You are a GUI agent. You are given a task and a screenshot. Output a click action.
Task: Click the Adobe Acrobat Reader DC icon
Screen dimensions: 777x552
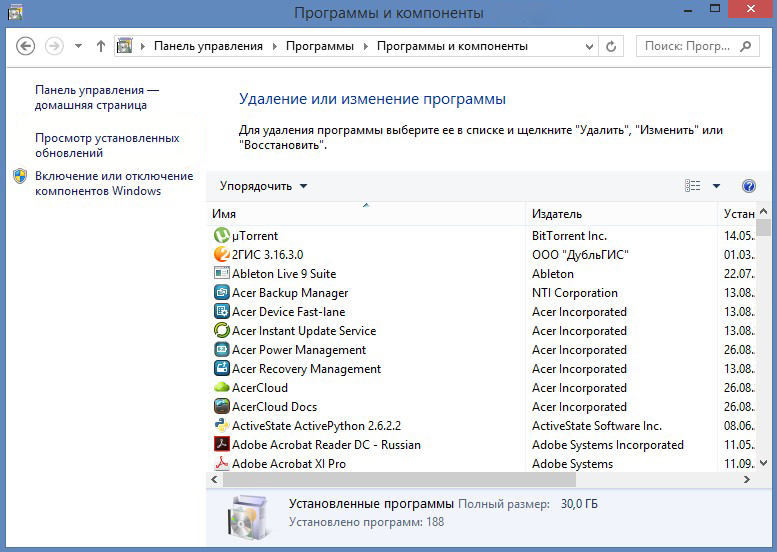(222, 444)
